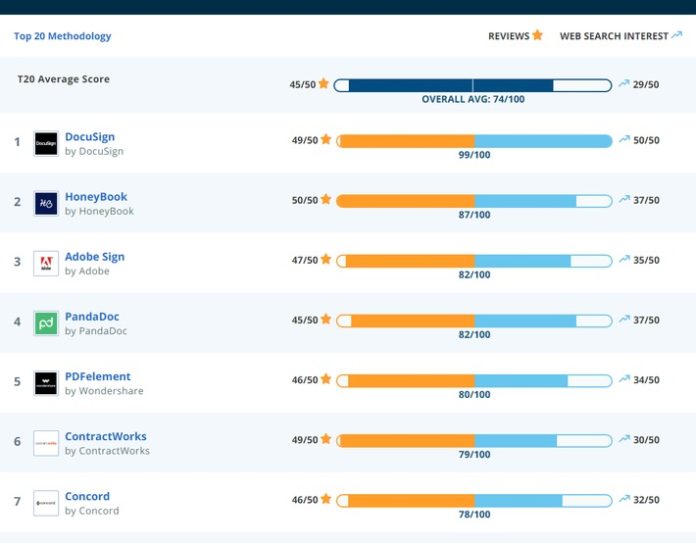Click the 'by HoneyBook' vendor text
The image size is (696, 543).
tap(99, 211)
